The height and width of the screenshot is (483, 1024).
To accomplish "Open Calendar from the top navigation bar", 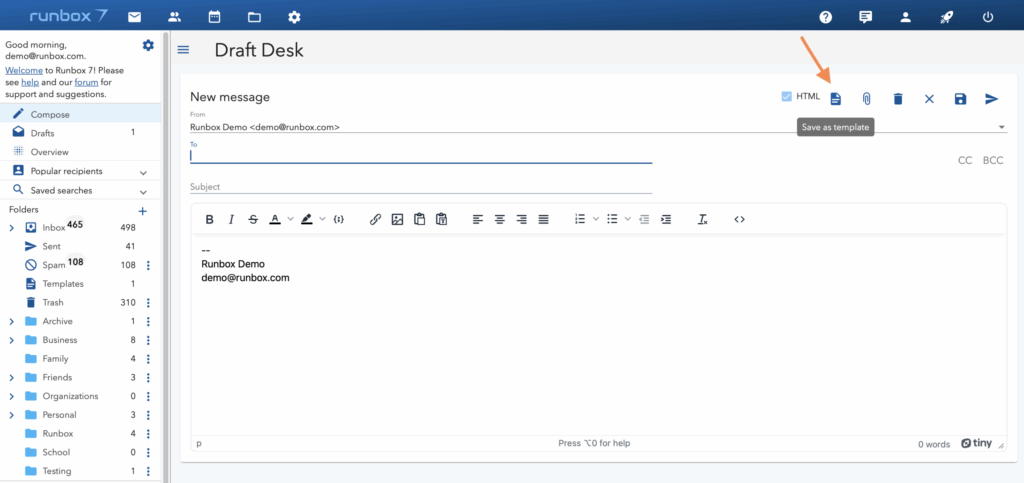I will (214, 17).
